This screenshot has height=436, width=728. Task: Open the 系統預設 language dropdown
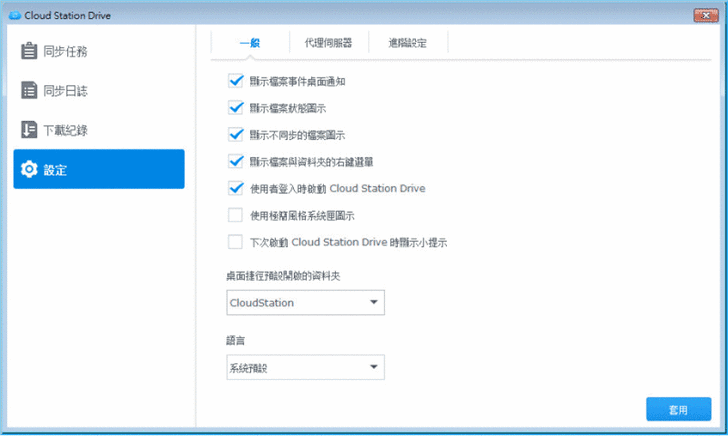coord(306,368)
